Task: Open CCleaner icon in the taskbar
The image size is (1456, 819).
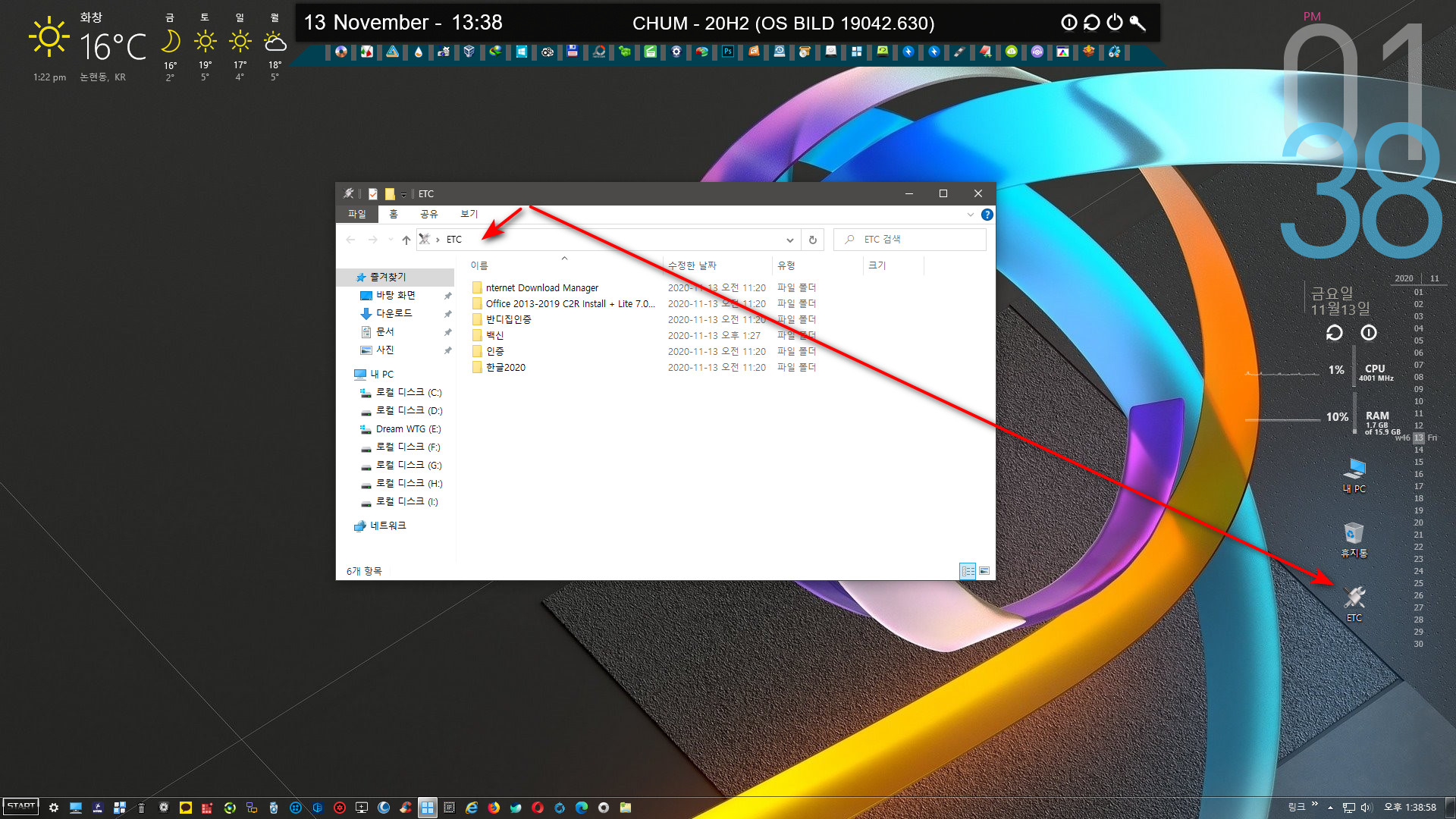Action: 406,808
